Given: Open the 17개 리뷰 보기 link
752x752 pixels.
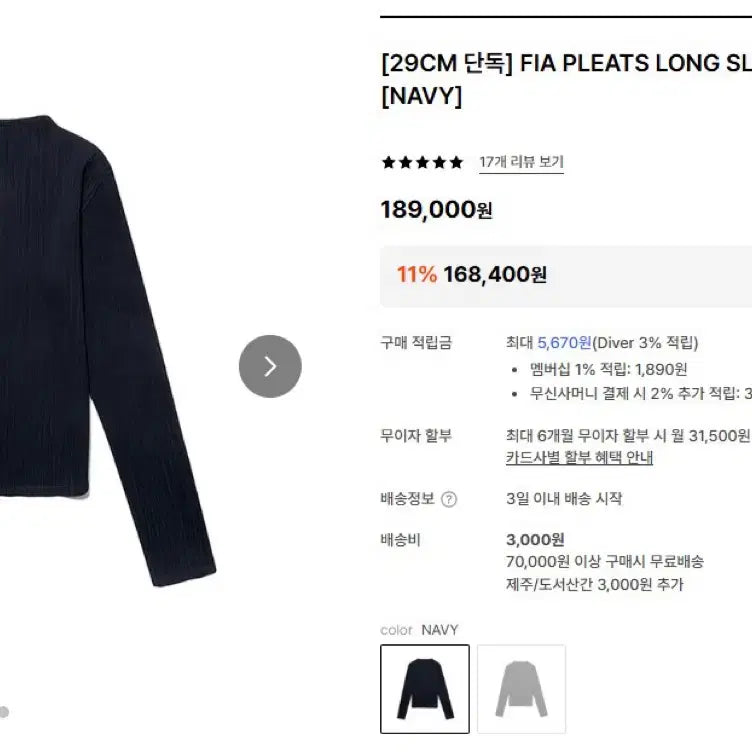Looking at the screenshot, I should point(521,162).
